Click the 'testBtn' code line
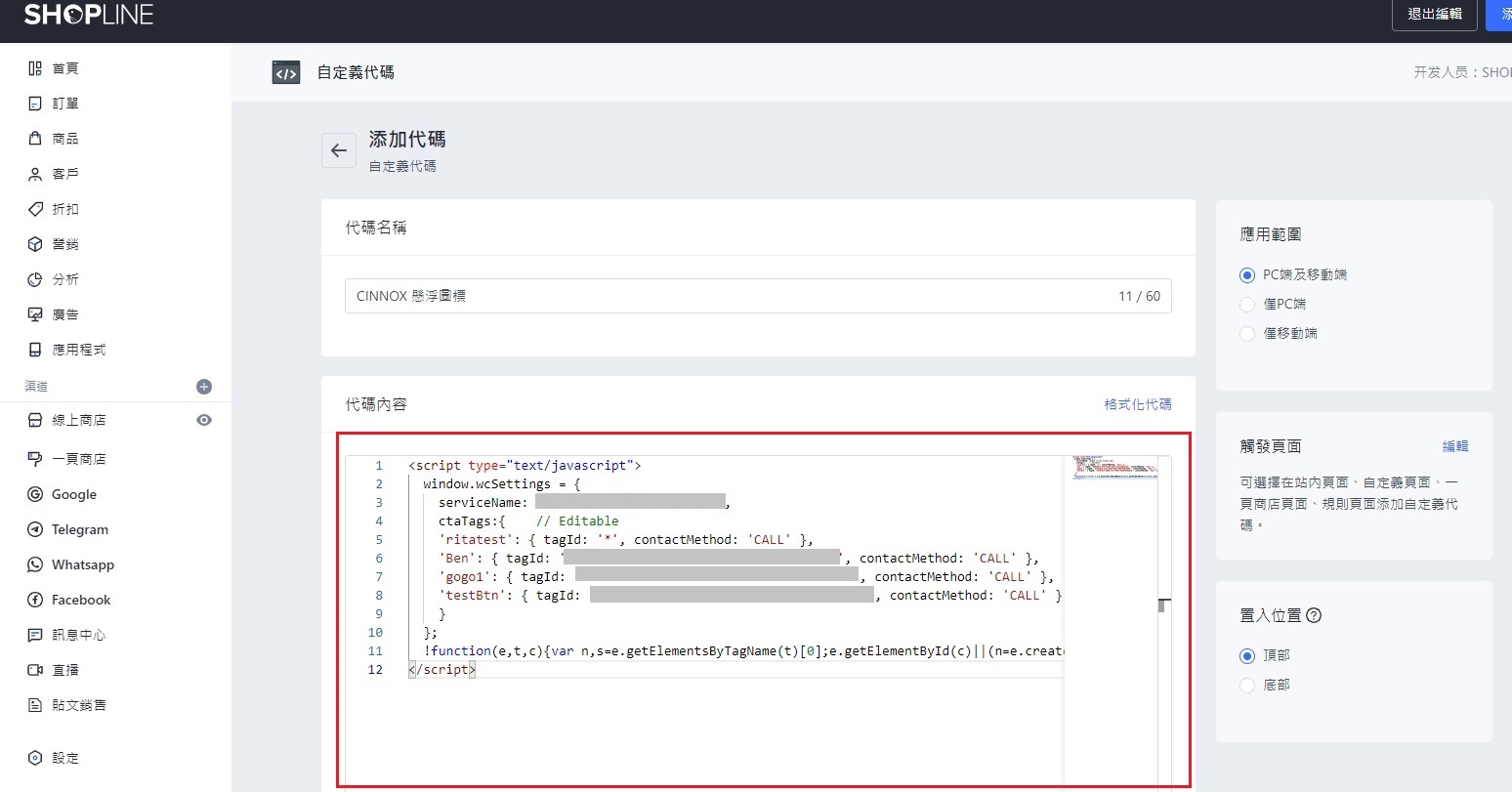 click(x=750, y=596)
